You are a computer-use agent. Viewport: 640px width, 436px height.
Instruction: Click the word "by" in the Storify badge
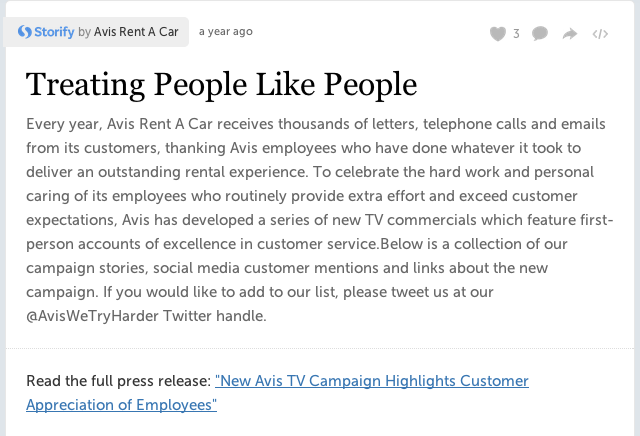pos(84,32)
